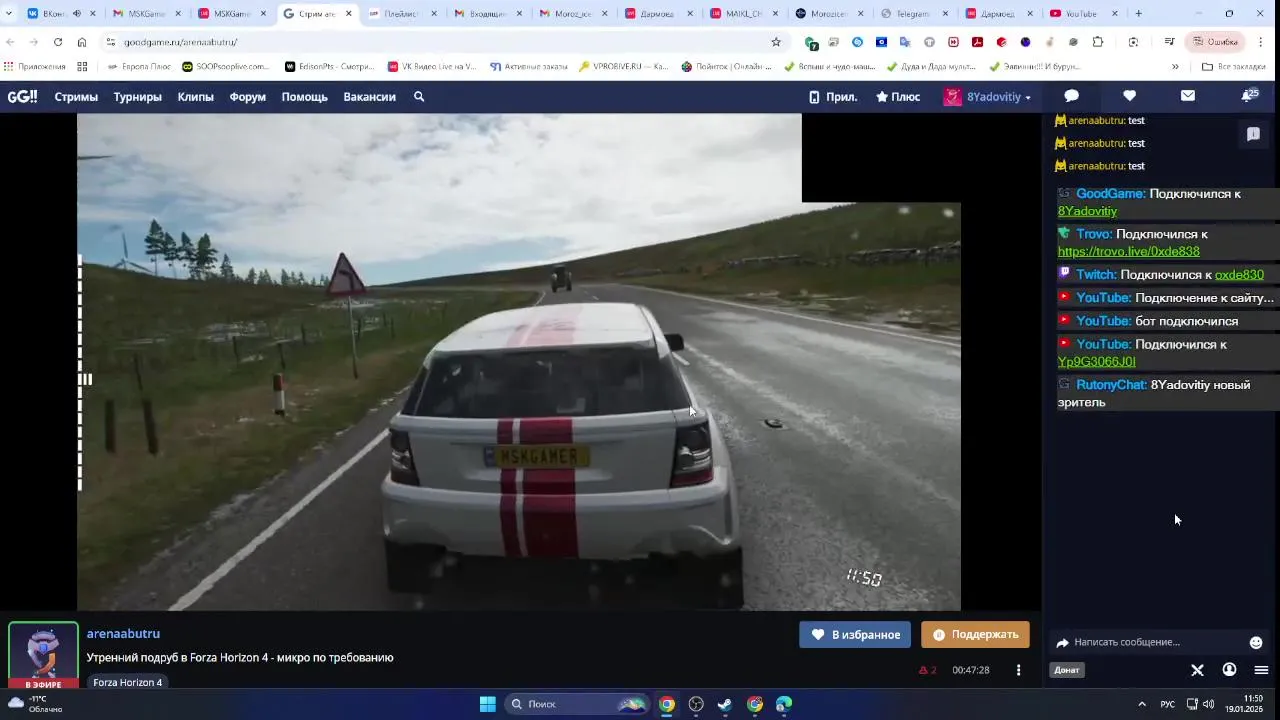Click Chrome icon in taskbar
The height and width of the screenshot is (720, 1280).
tap(667, 704)
